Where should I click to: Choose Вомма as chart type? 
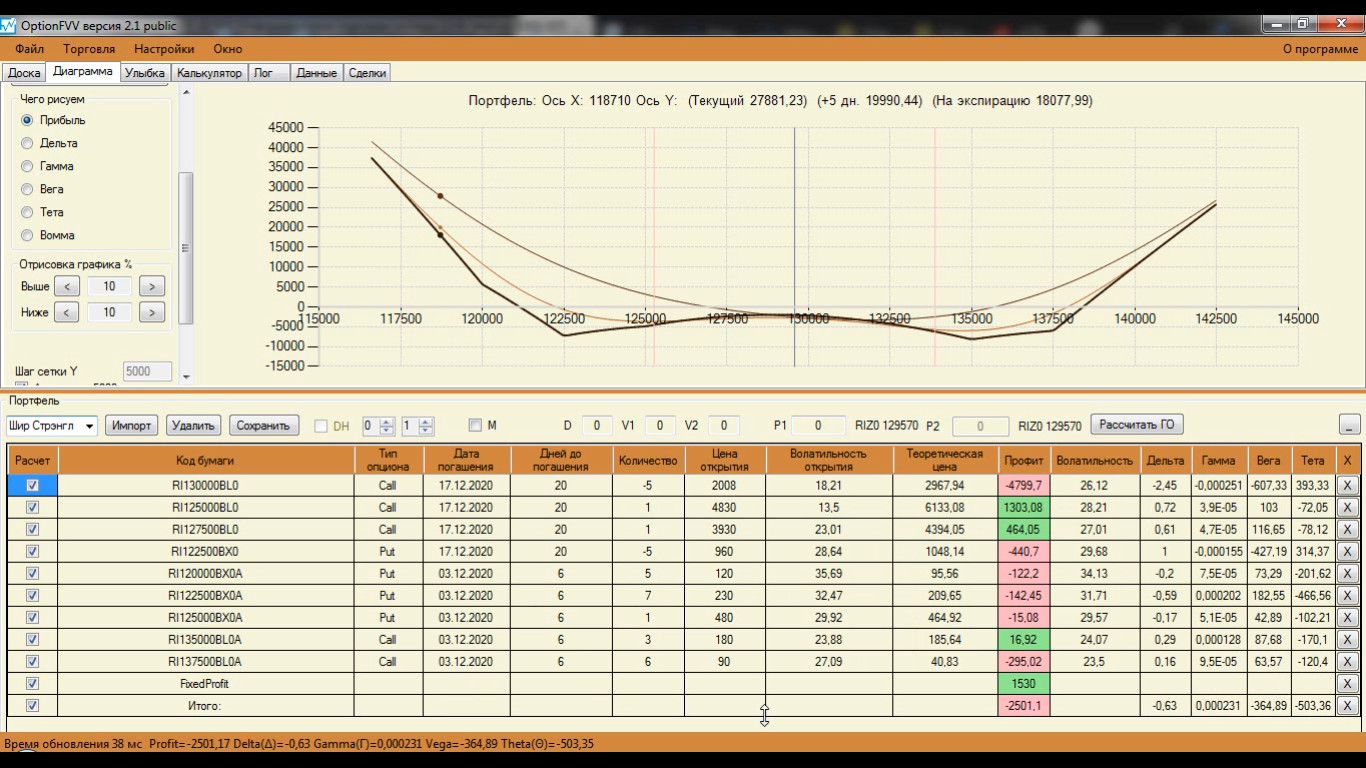click(x=27, y=235)
